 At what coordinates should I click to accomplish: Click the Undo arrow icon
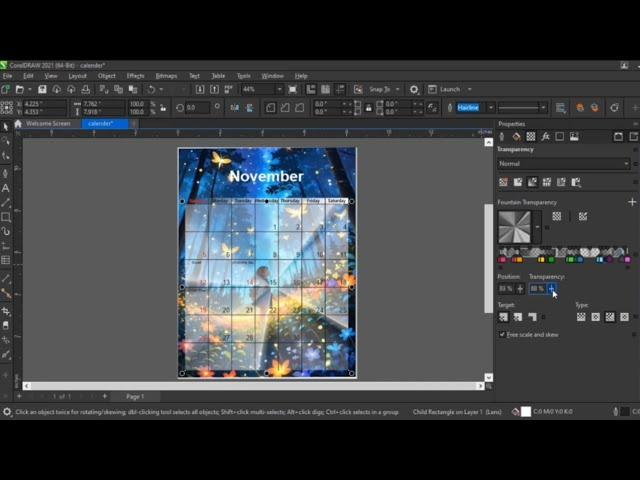[151, 89]
